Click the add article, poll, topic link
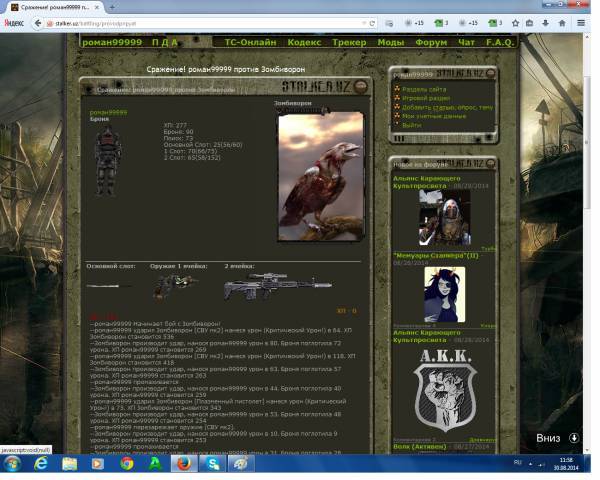Viewport: 600px width, 480px height. click(x=448, y=108)
